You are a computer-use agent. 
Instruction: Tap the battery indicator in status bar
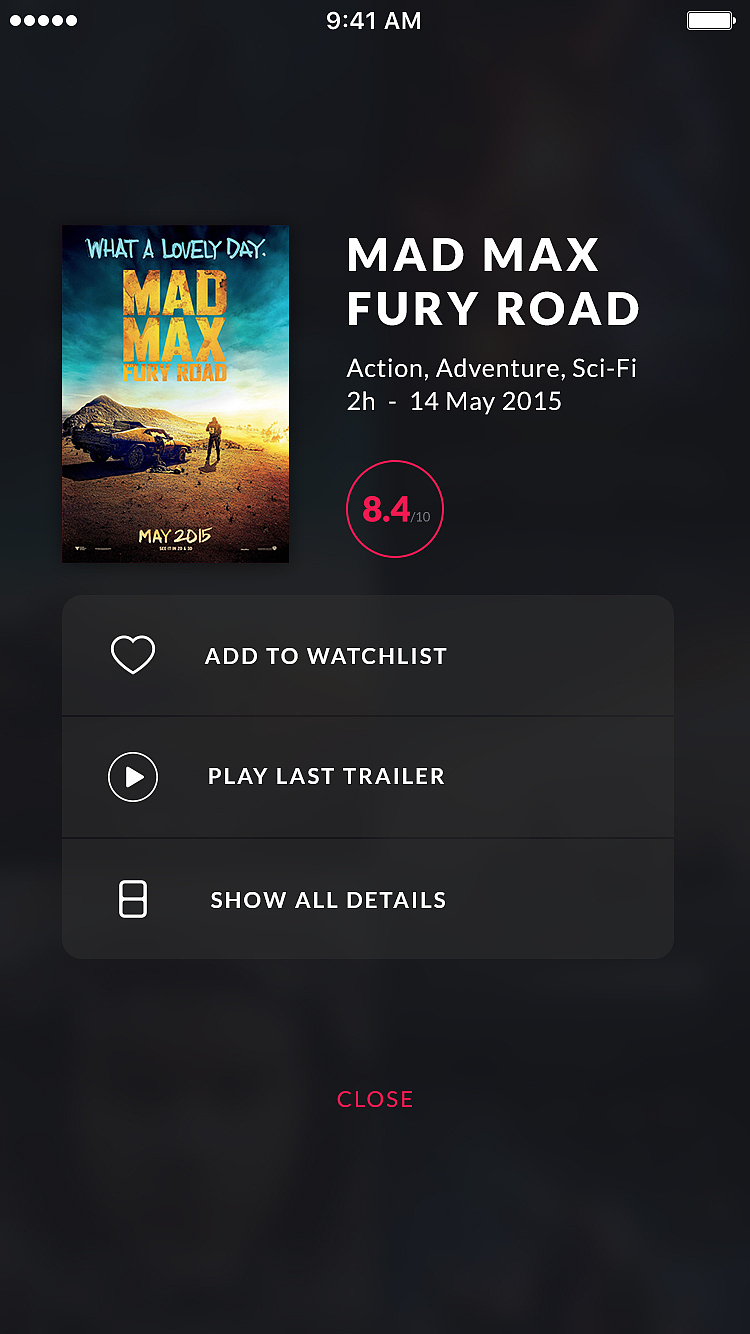tap(711, 20)
